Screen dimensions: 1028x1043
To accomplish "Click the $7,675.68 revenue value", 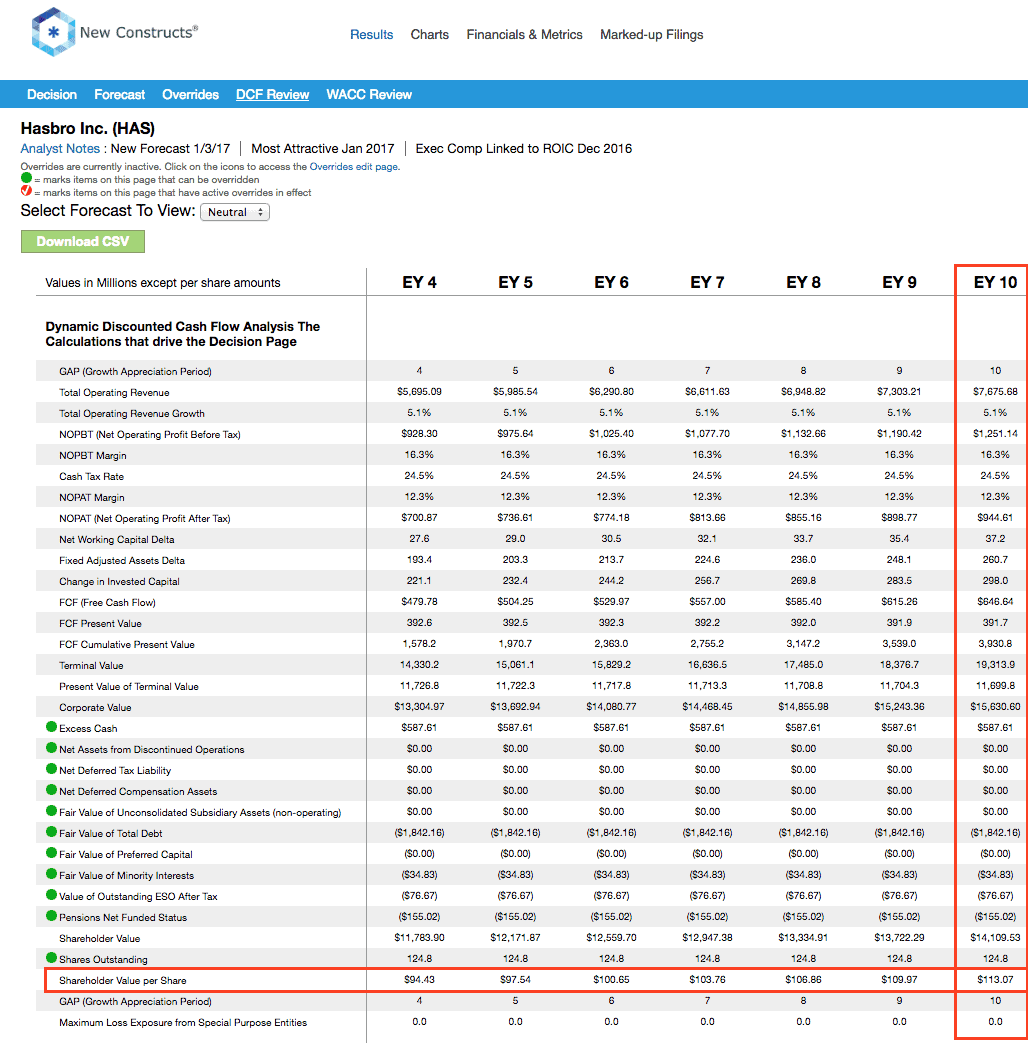I will [x=995, y=391].
